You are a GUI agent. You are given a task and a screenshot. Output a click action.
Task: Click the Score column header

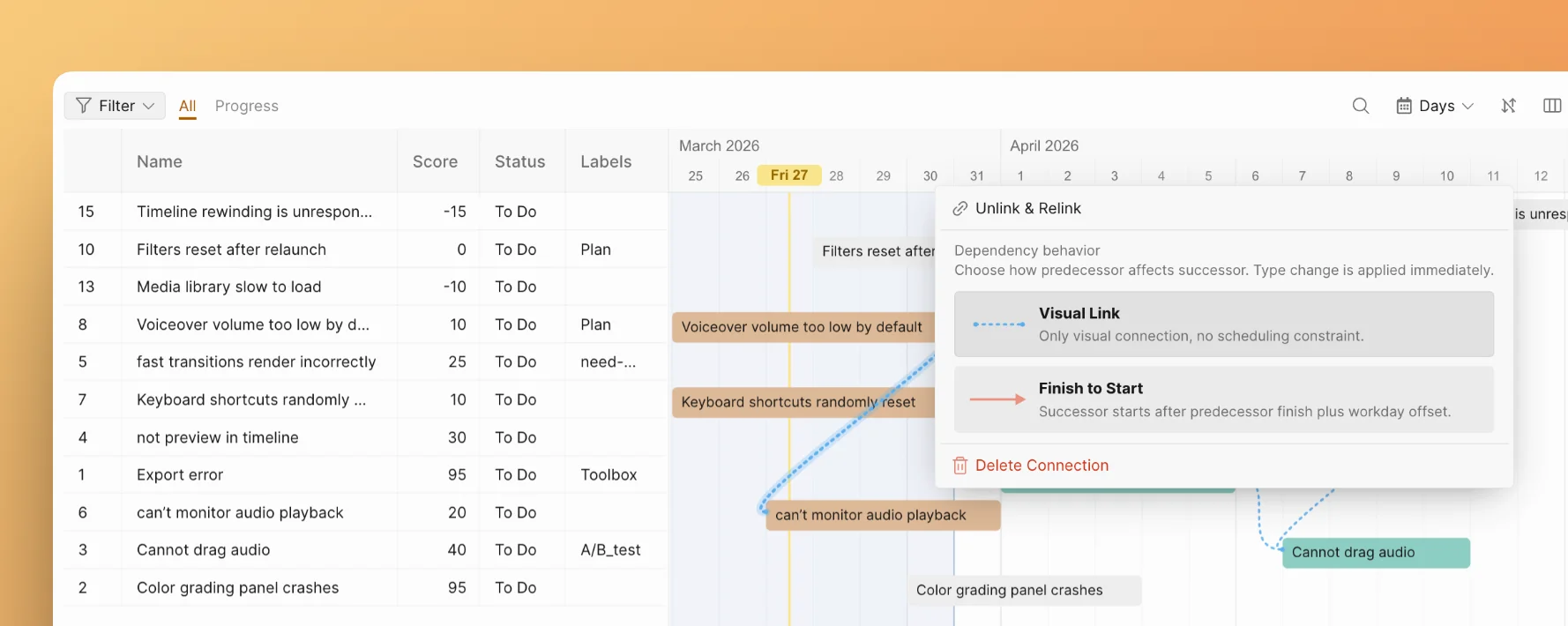pyautogui.click(x=435, y=161)
